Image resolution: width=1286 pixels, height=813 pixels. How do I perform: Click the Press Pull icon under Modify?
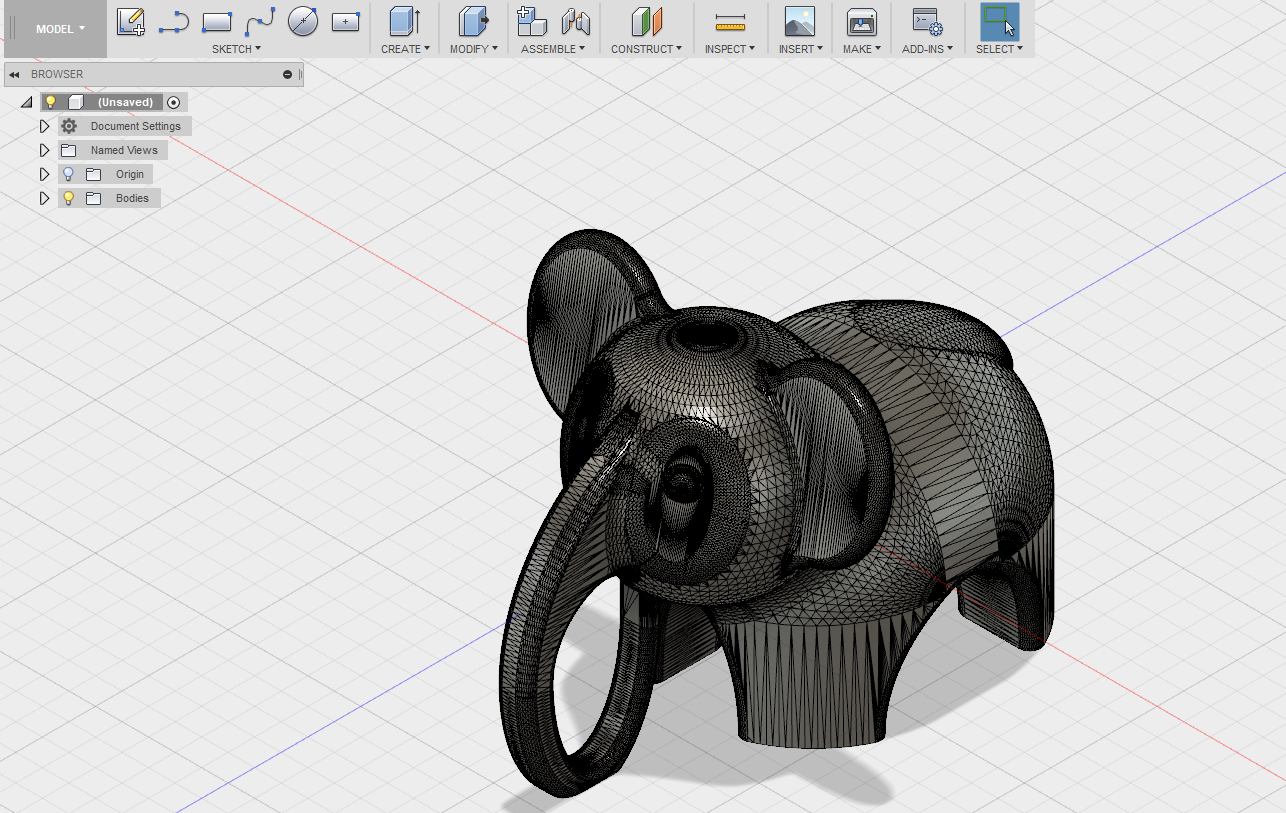coord(473,21)
